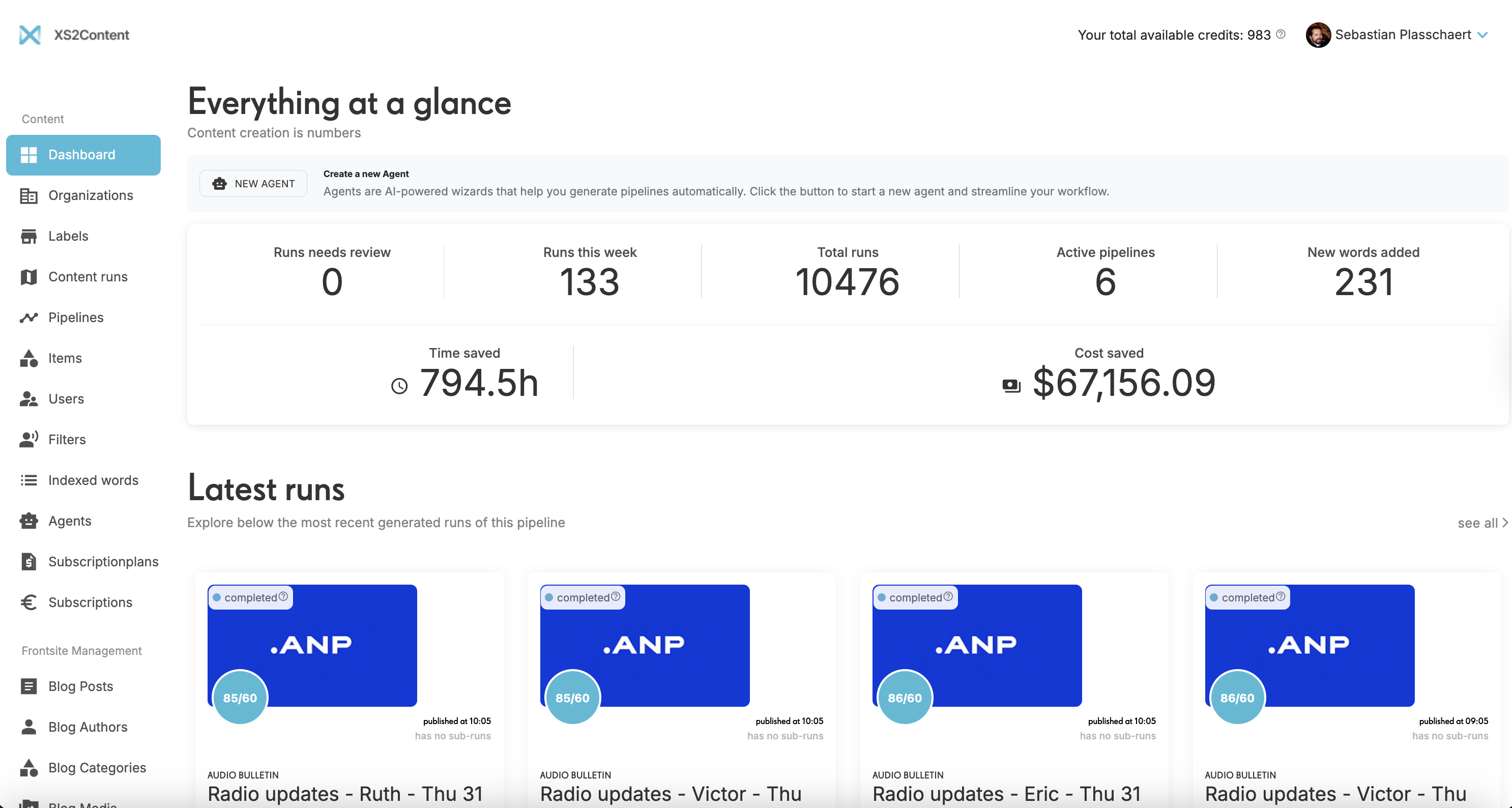This screenshot has width=1512, height=808.
Task: Select the Subscriptions euro icon
Action: tap(29, 602)
